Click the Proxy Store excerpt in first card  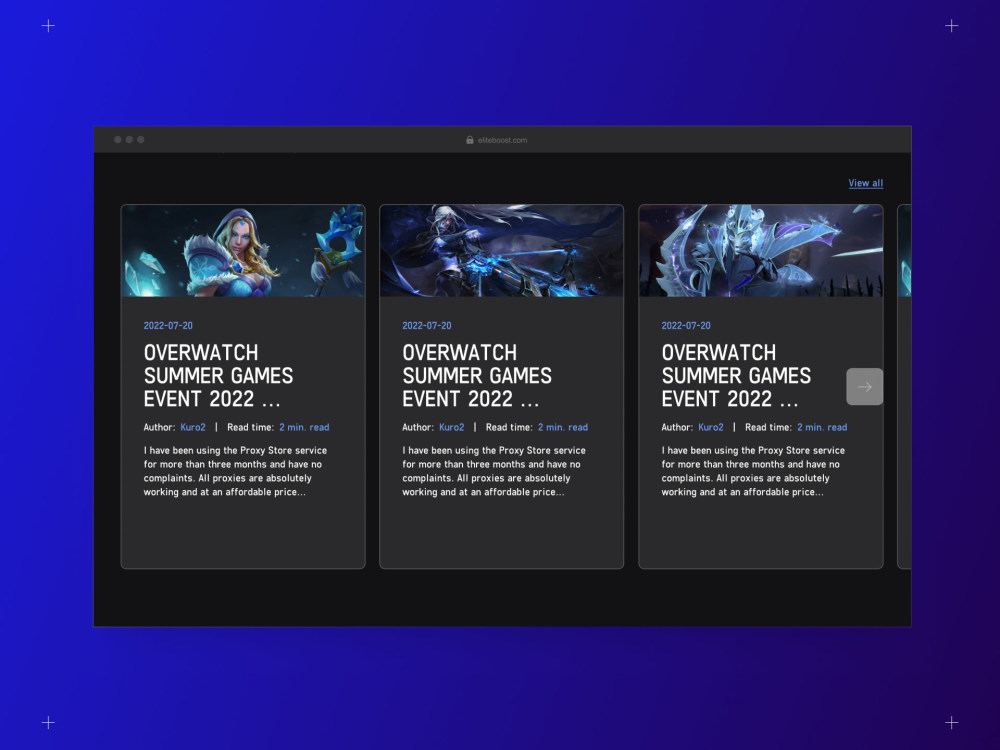[235, 471]
